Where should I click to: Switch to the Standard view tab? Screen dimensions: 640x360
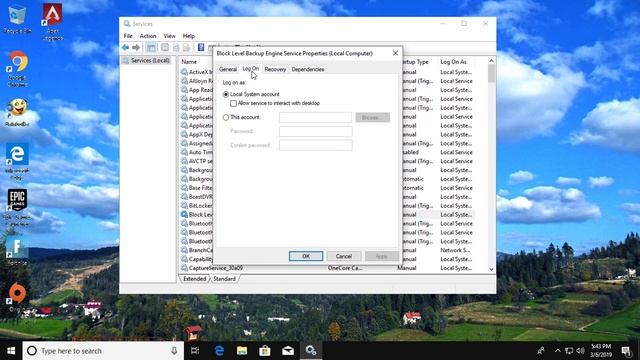[224, 279]
